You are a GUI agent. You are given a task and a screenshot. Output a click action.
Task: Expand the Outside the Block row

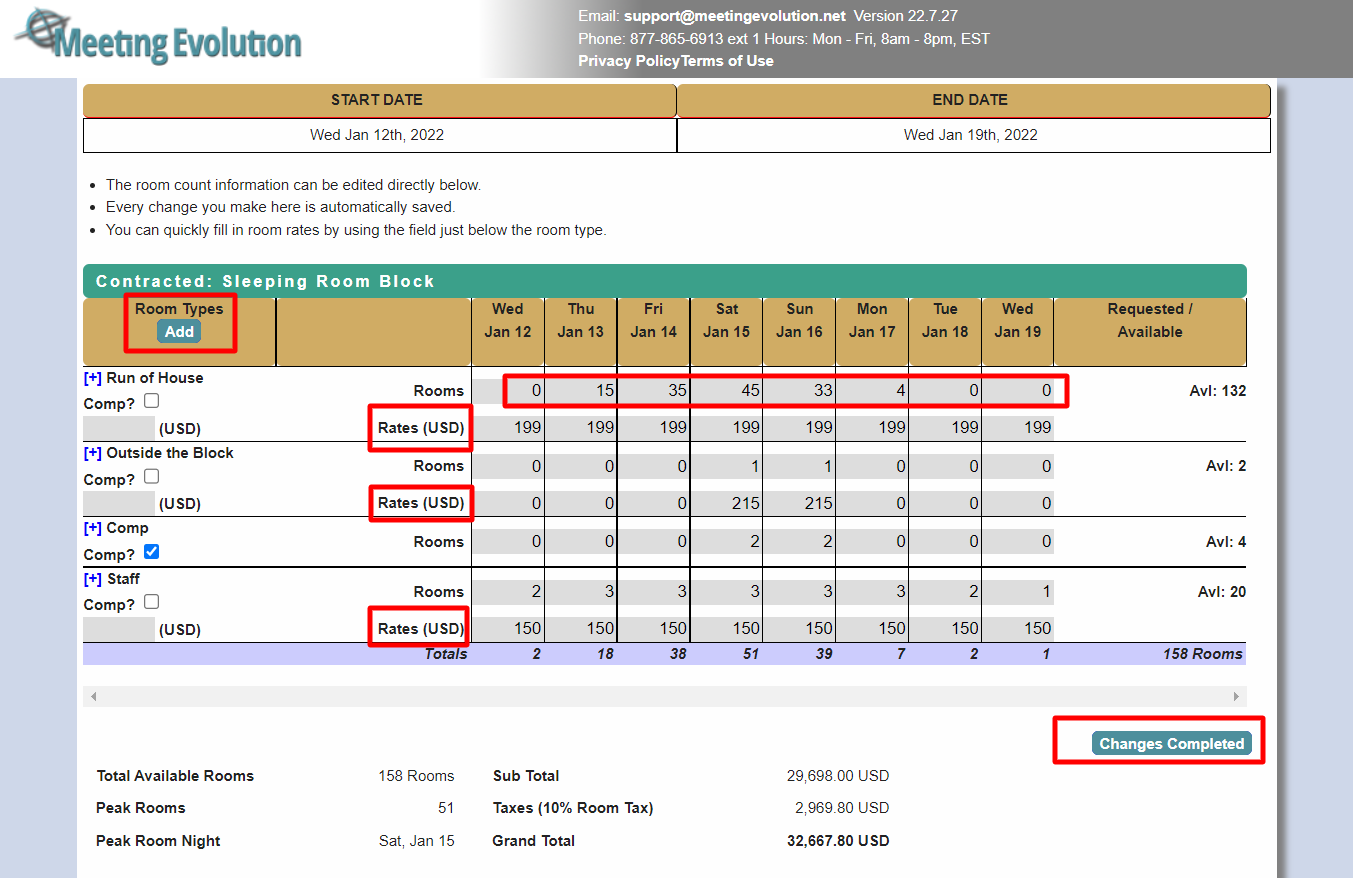pos(93,453)
